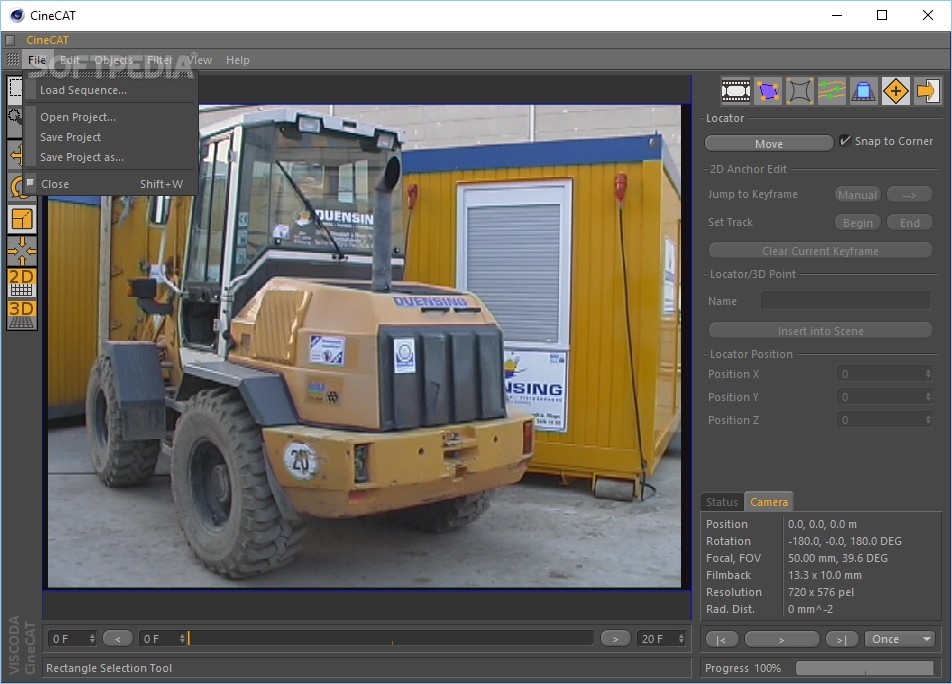This screenshot has width=952, height=684.
Task: Choose Save Project menu entry
Action: [110, 137]
